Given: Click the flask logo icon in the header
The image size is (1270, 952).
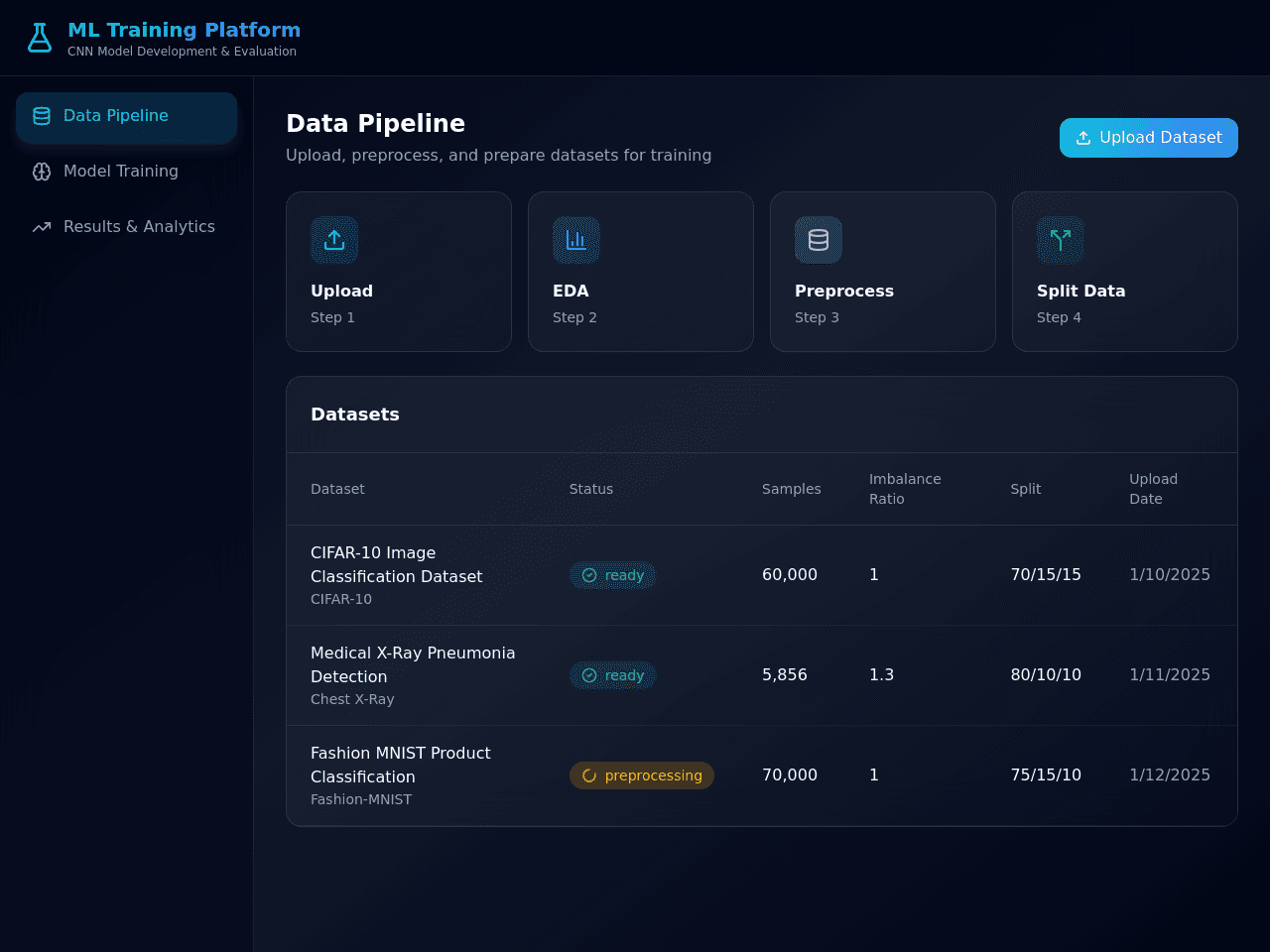Looking at the screenshot, I should point(40,38).
